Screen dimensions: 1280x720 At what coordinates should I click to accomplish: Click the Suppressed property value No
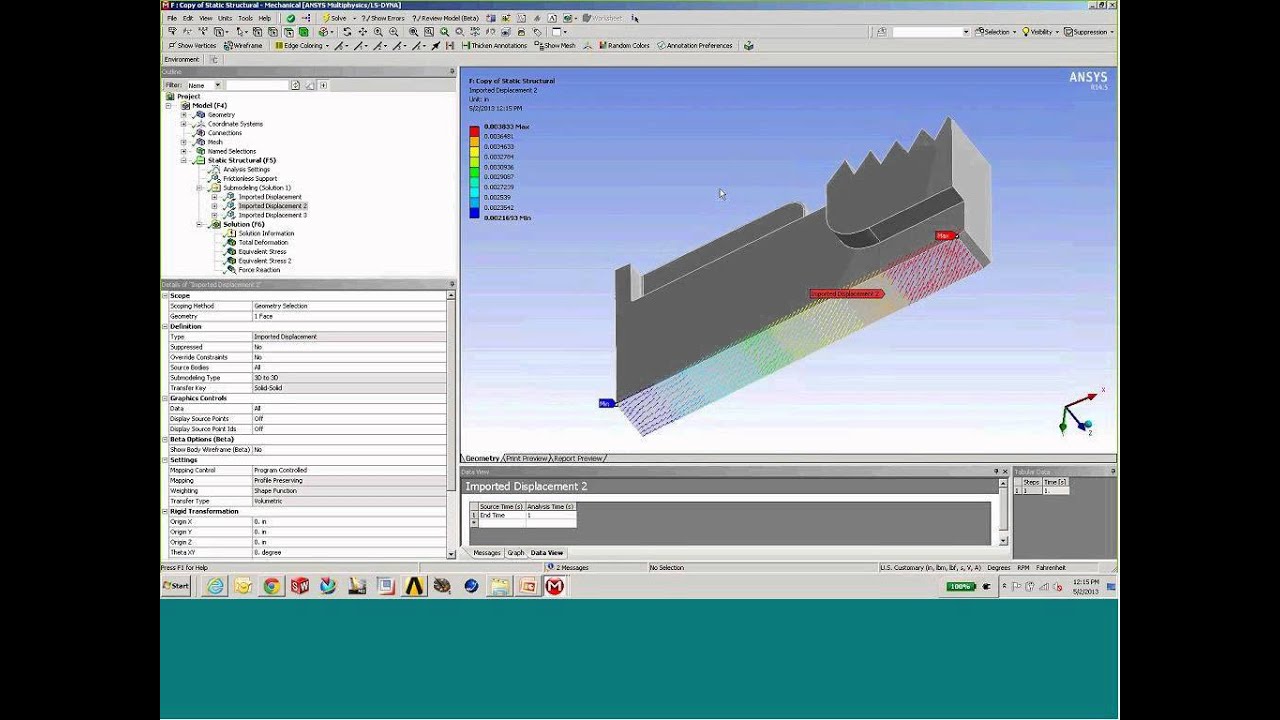coord(349,347)
